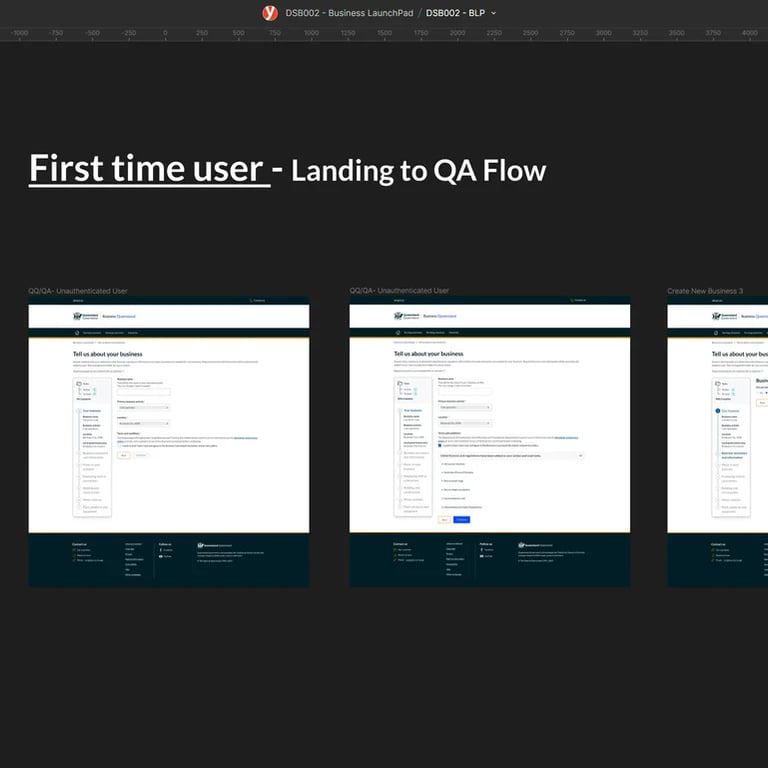Click the privacy policy link in left frame terms
Viewport: 768px width, 768px height.
(x=245, y=438)
